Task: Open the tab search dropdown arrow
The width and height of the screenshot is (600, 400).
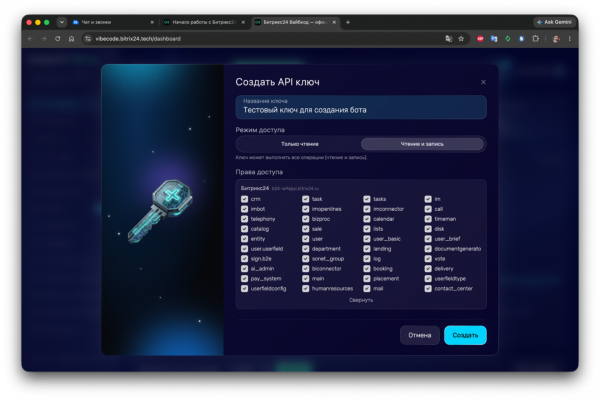Action: [x=62, y=22]
